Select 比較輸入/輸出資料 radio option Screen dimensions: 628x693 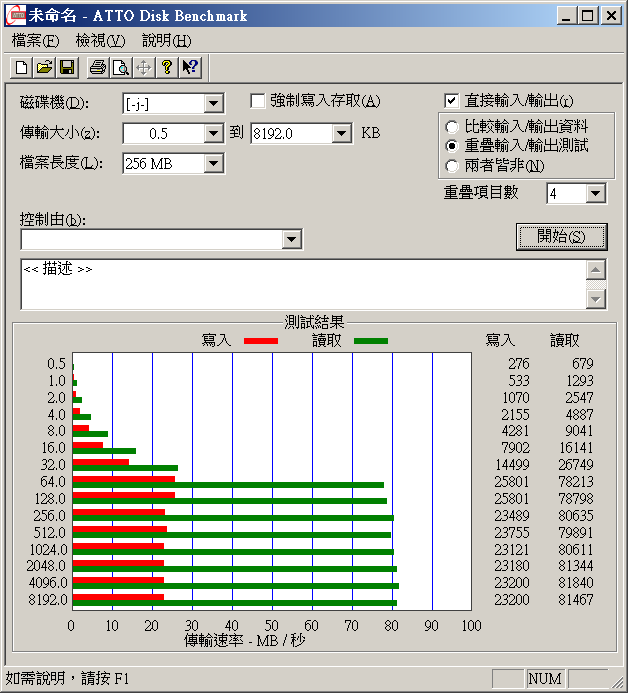[452, 127]
